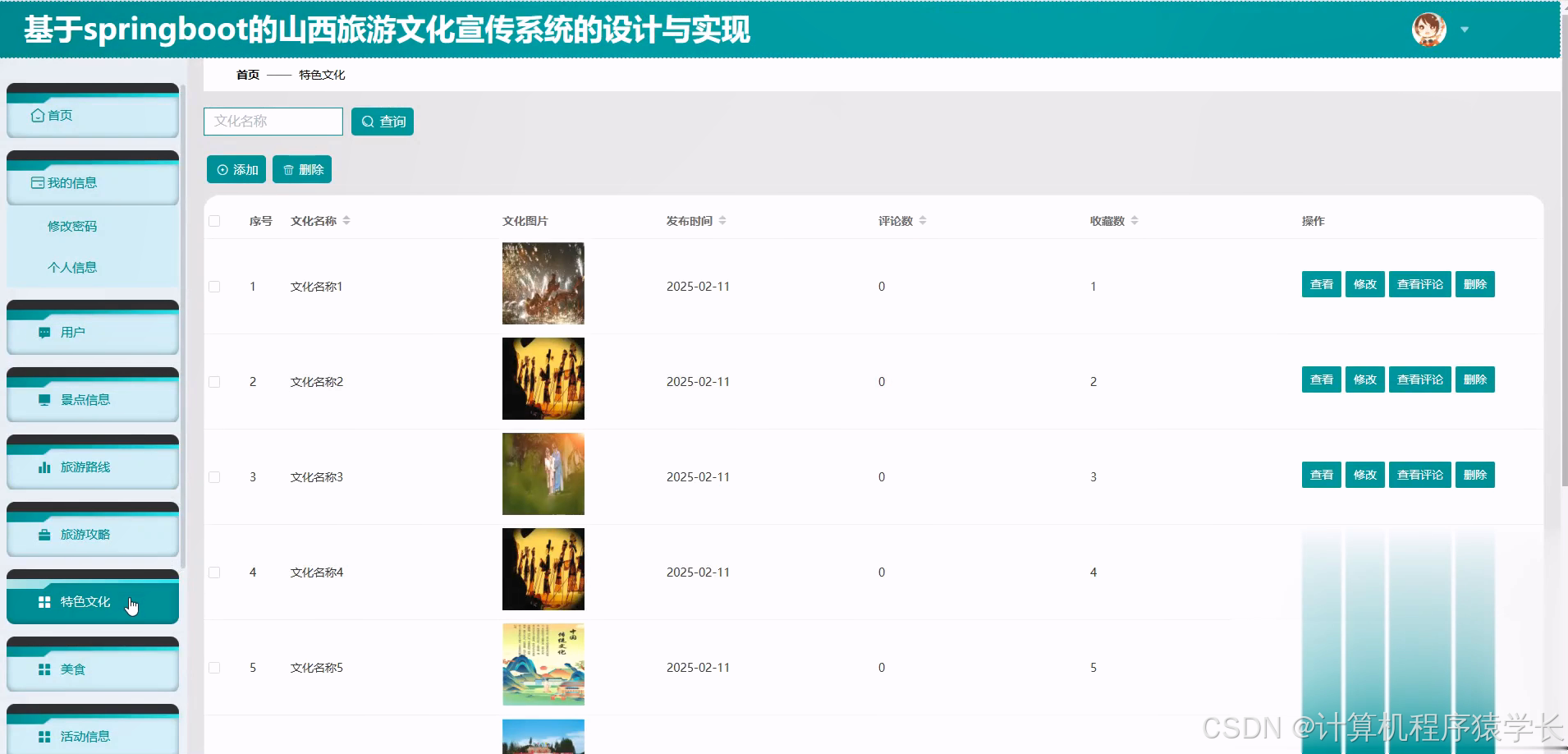Go to 首页 in the breadcrumb

(x=247, y=74)
